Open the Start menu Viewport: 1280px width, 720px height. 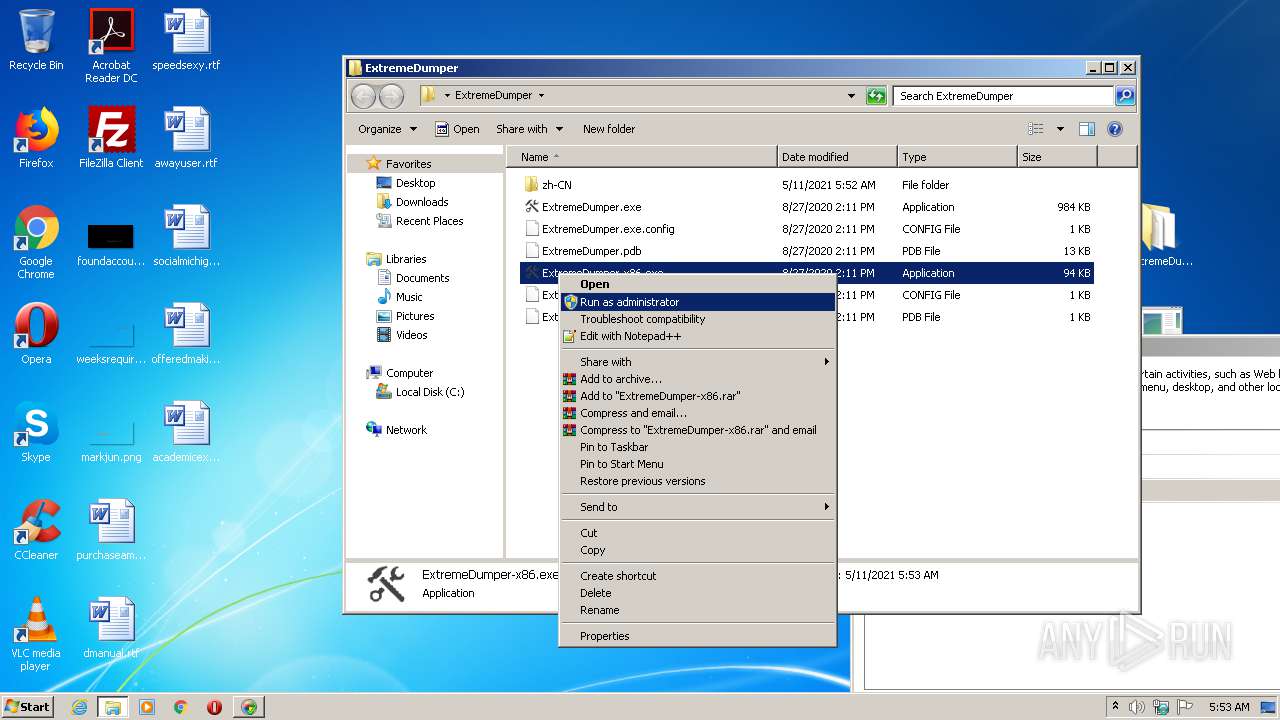[x=28, y=706]
